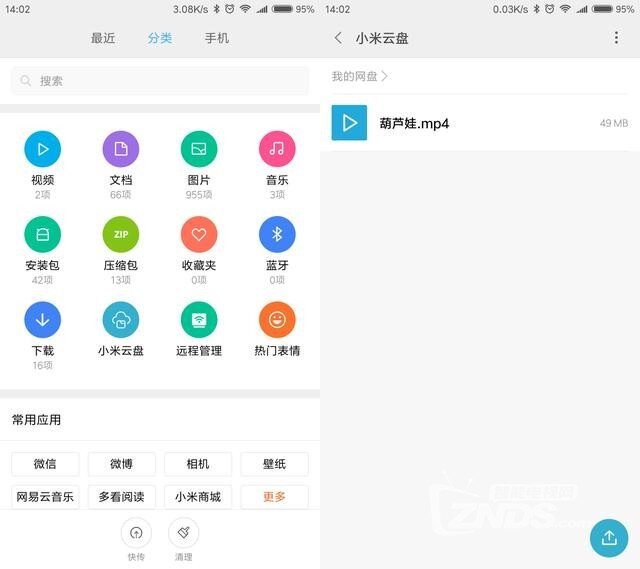Image resolution: width=640 pixels, height=569 pixels.
Task: Open the 远程管理 remote management icon
Action: tap(199, 320)
